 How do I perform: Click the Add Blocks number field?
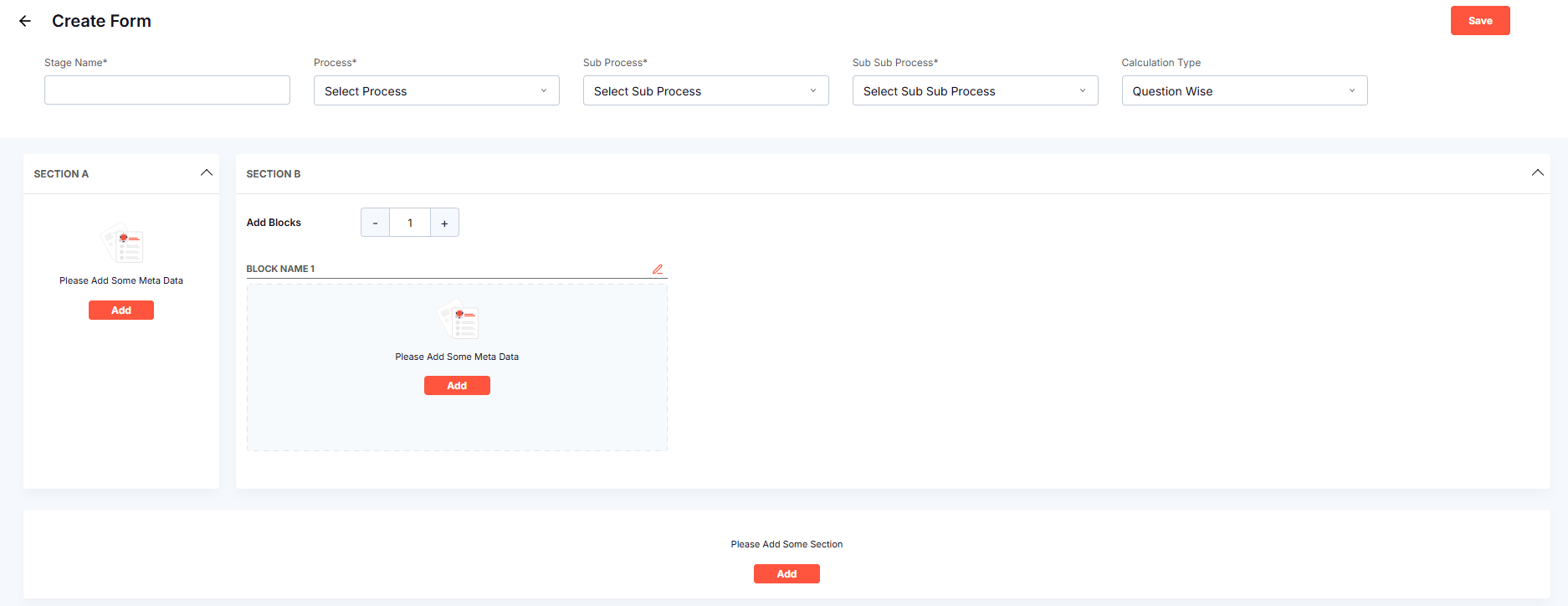(x=410, y=223)
